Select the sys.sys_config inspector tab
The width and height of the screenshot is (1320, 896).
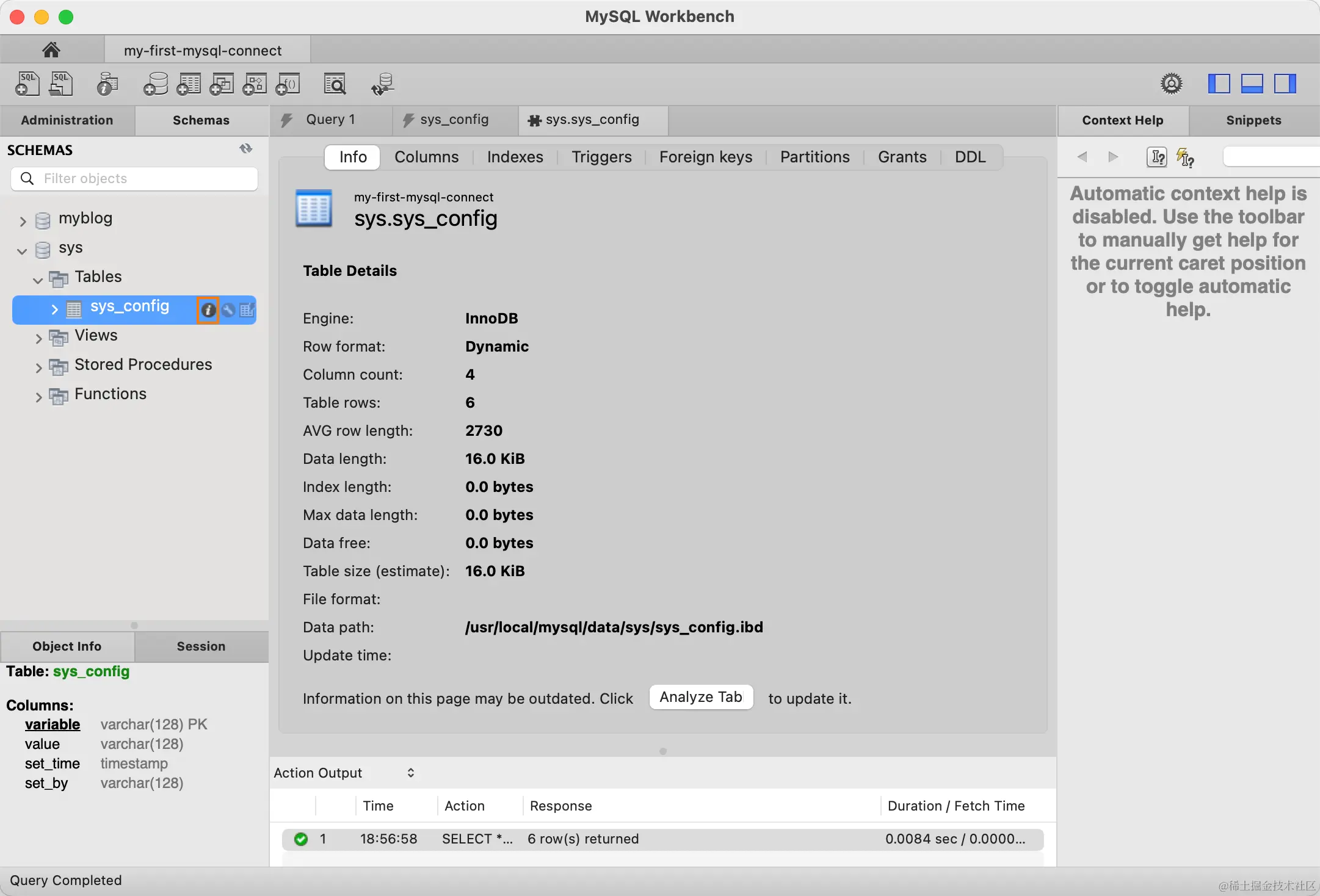(592, 120)
